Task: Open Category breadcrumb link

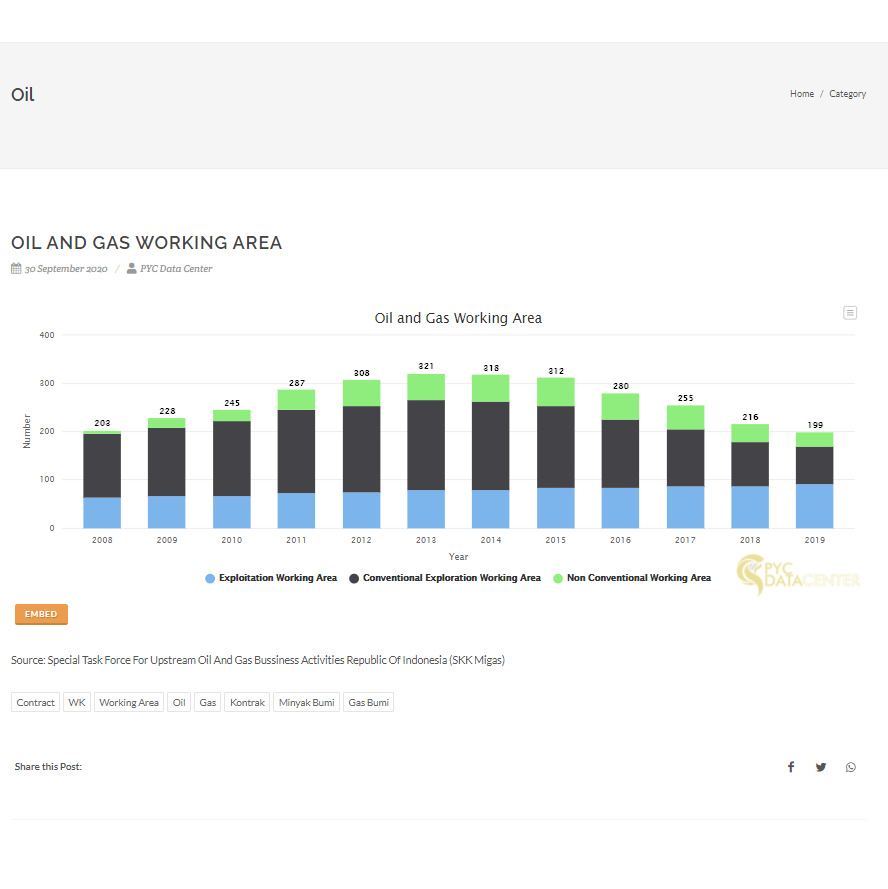Action: [847, 94]
